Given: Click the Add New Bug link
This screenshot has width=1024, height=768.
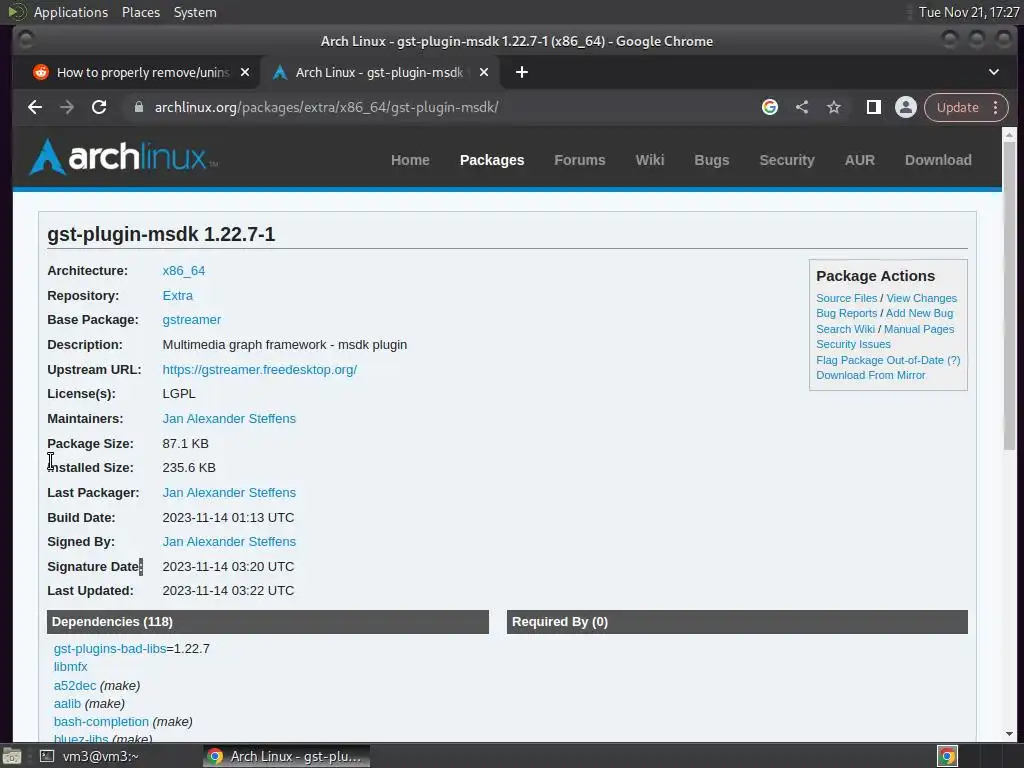Looking at the screenshot, I should tap(920, 313).
